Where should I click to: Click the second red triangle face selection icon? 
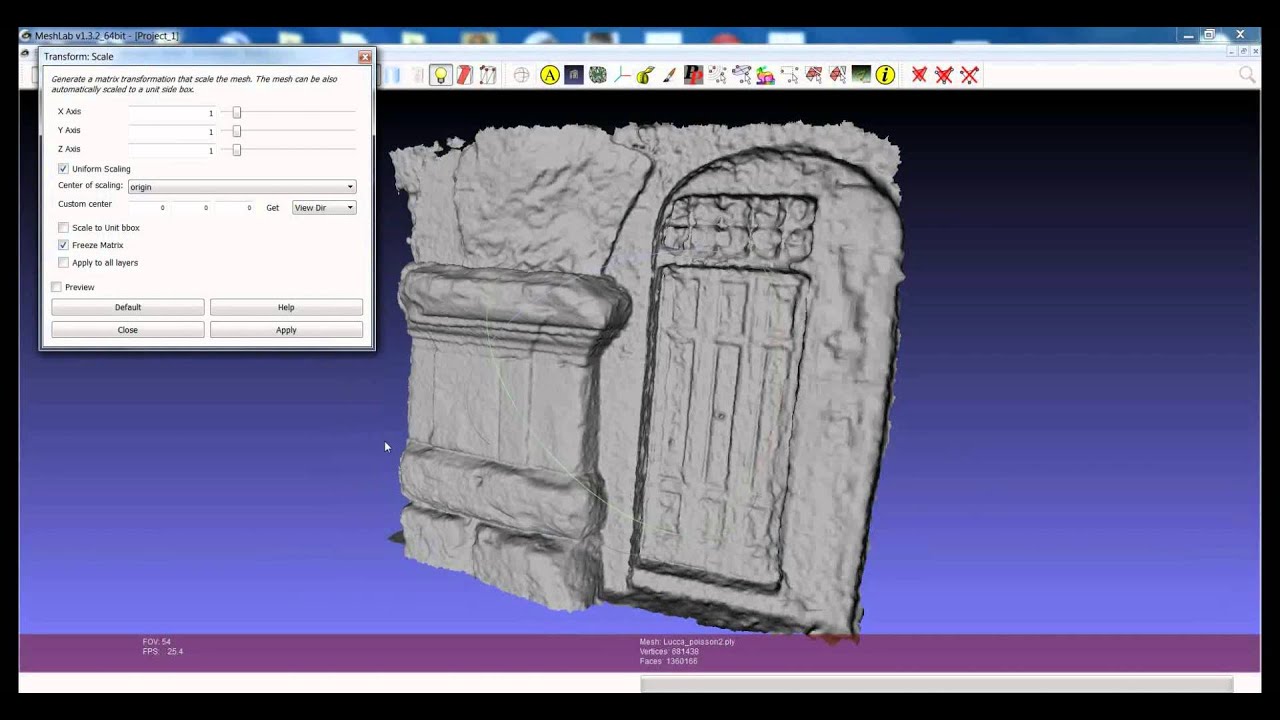point(837,75)
